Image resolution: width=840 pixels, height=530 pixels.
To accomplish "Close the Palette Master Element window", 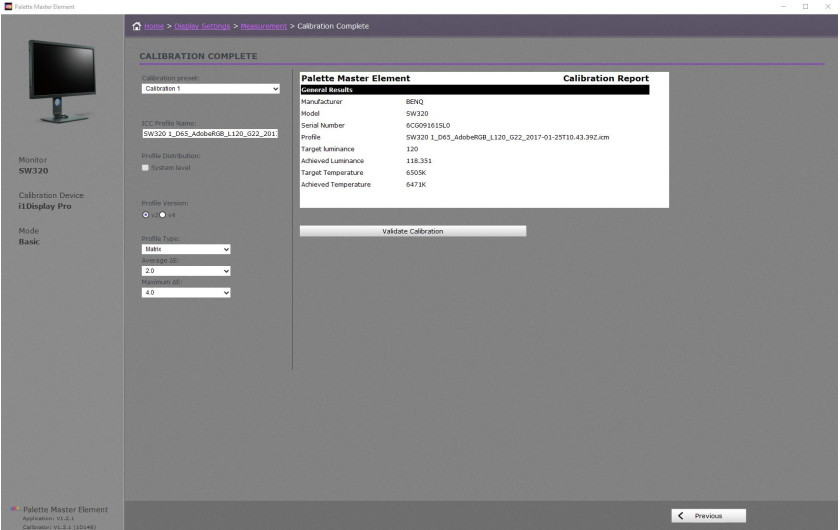I will [828, 6].
